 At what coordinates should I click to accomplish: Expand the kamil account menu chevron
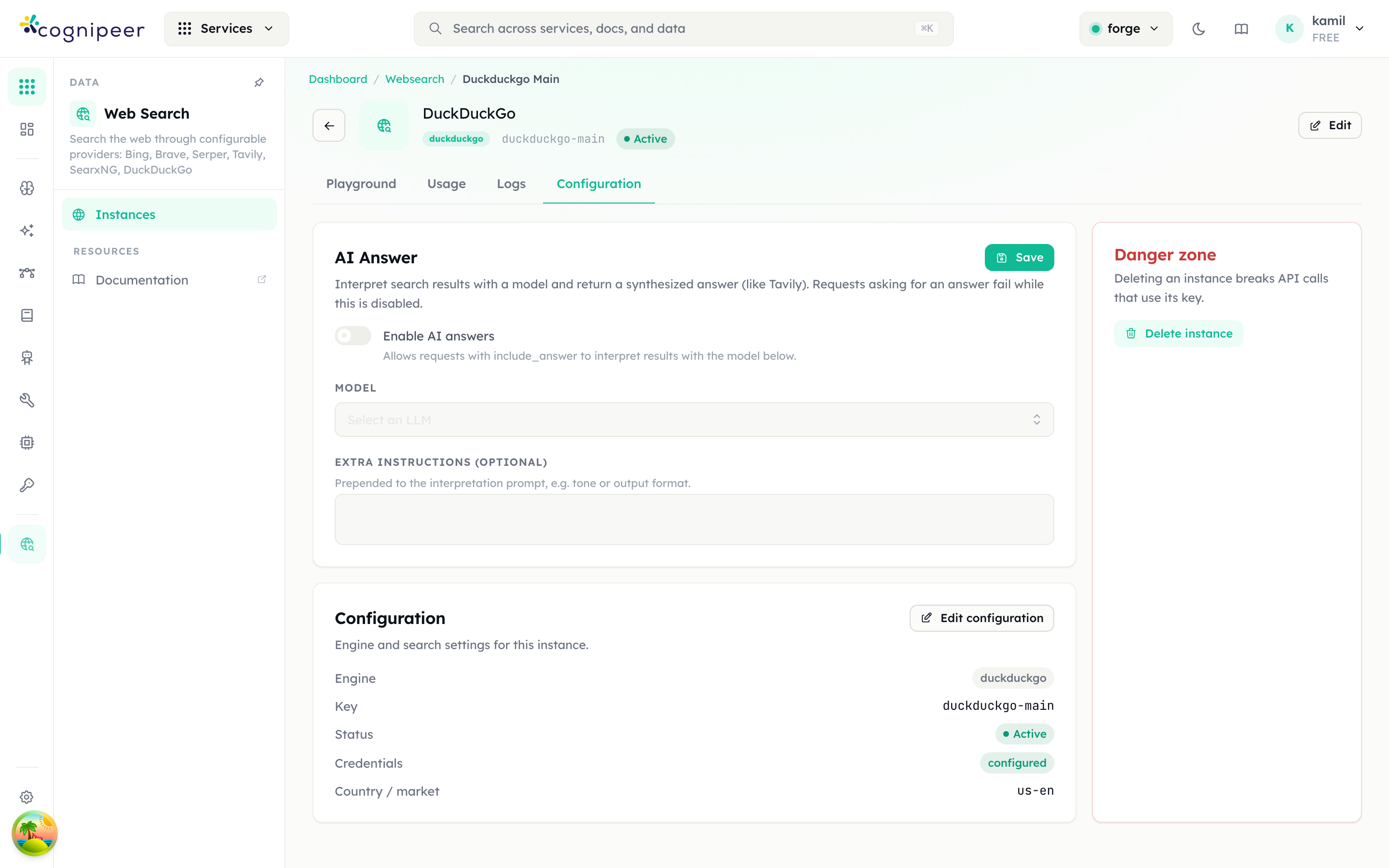1359,29
